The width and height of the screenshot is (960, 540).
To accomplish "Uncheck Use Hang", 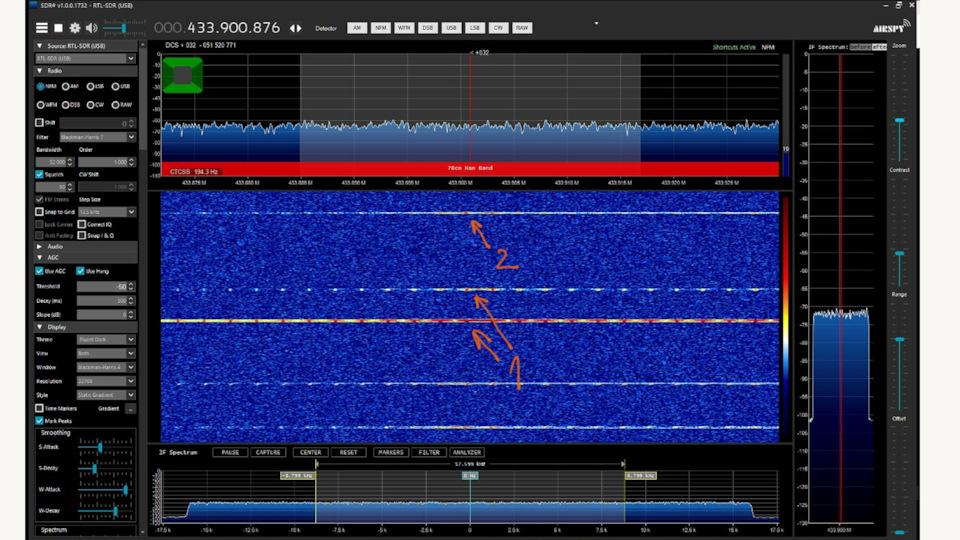I will [80, 271].
